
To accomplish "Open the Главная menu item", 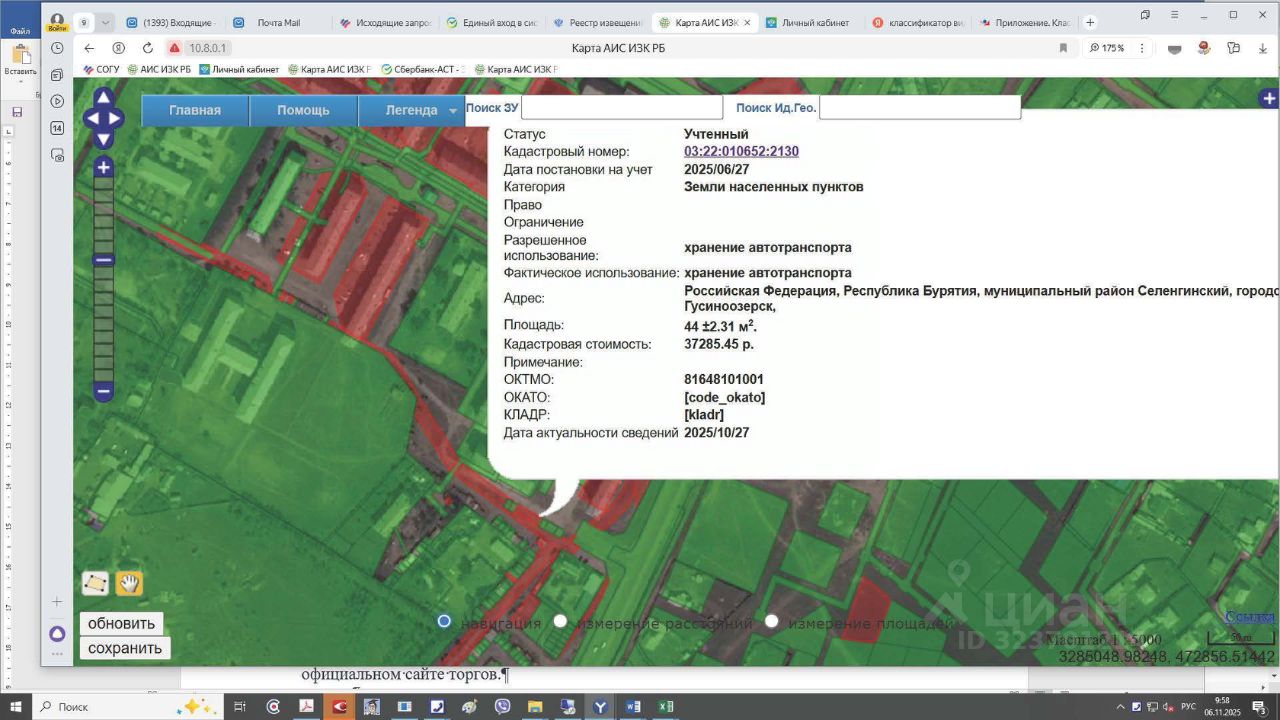I will 195,110.
